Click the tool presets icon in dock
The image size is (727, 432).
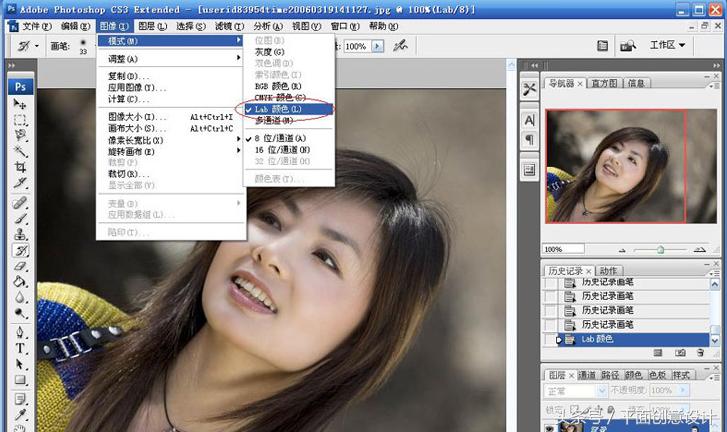click(x=529, y=90)
